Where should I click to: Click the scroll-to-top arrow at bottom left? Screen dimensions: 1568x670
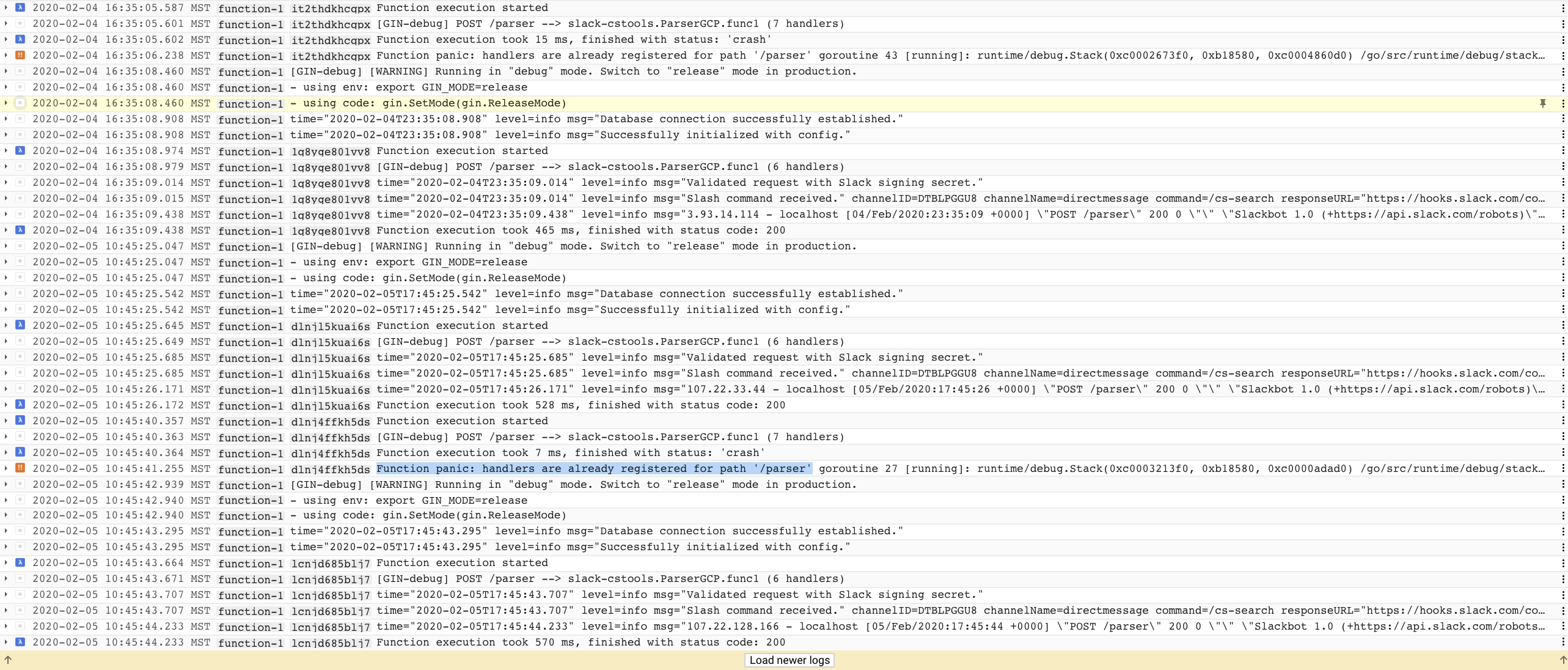[x=9, y=660]
